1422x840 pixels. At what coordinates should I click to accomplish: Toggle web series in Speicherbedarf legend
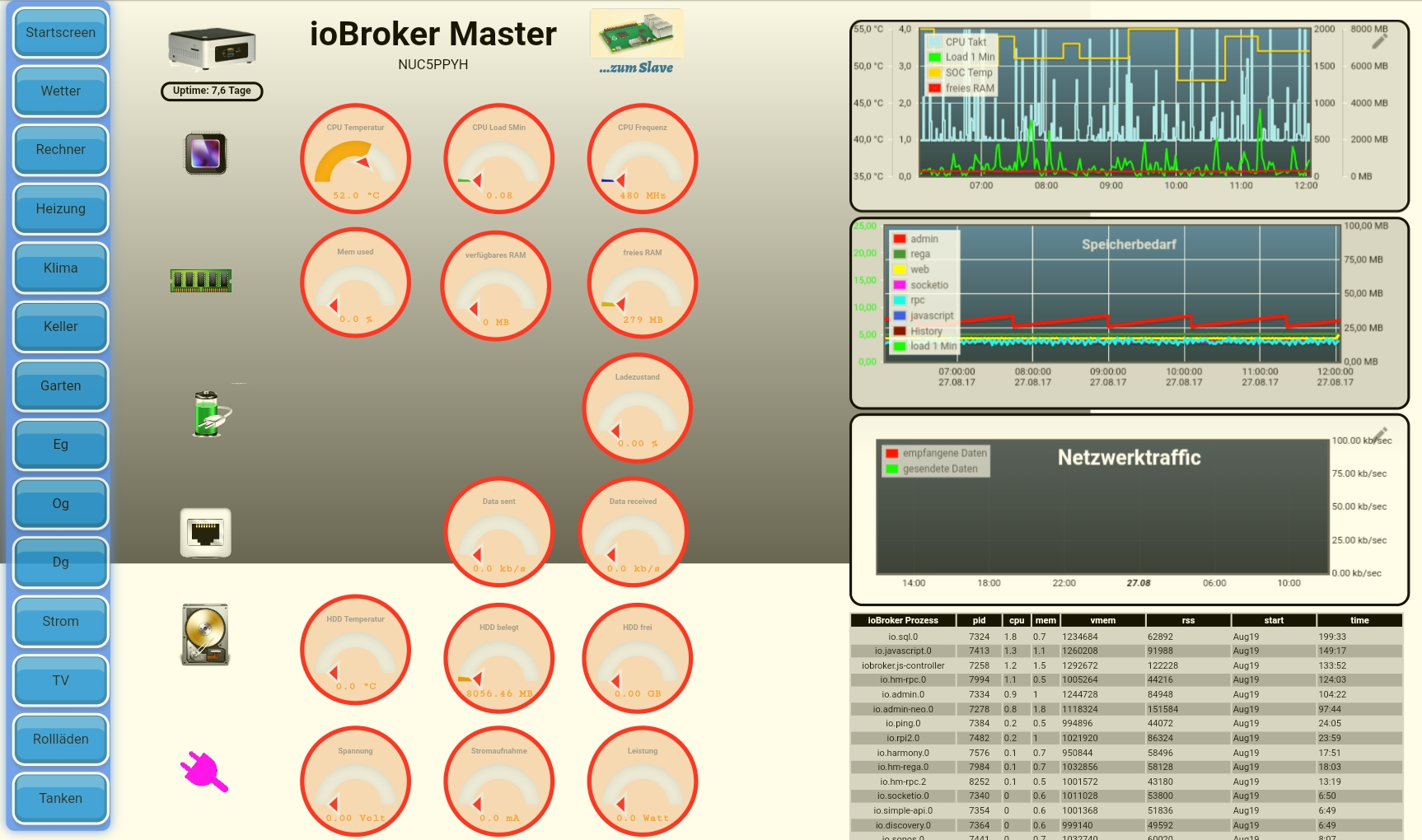[911, 269]
